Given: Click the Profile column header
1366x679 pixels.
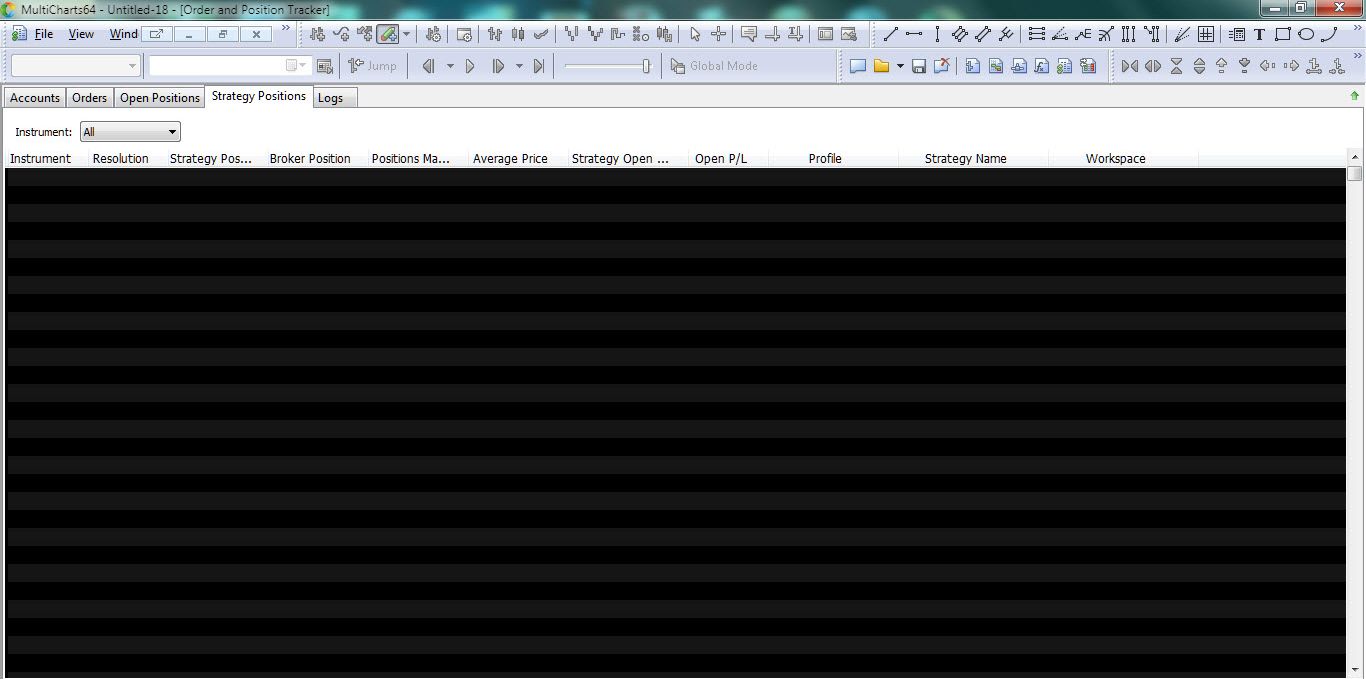Looking at the screenshot, I should pyautogui.click(x=825, y=159).
